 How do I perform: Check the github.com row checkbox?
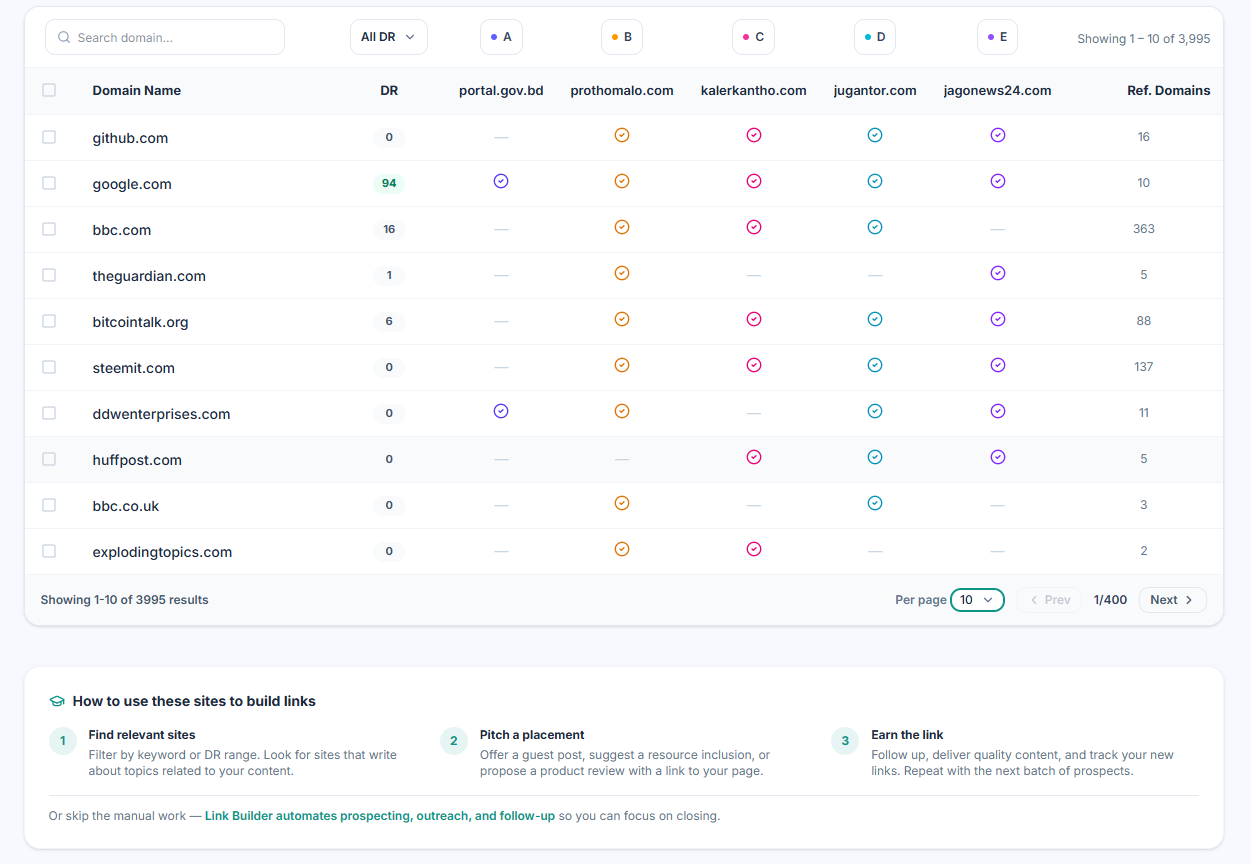coord(49,137)
